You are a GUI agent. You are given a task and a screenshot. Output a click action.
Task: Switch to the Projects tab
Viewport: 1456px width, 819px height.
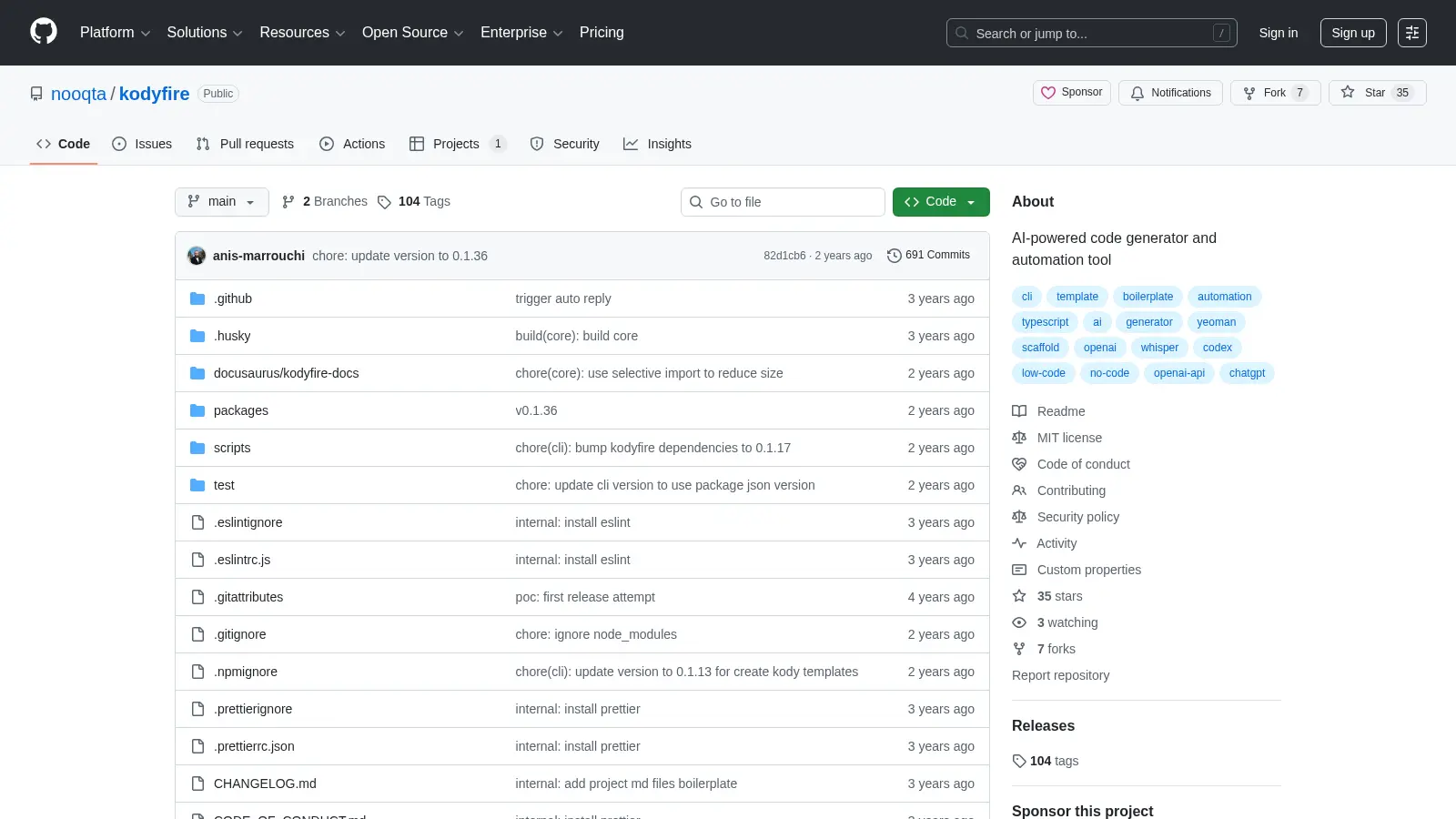click(x=457, y=144)
